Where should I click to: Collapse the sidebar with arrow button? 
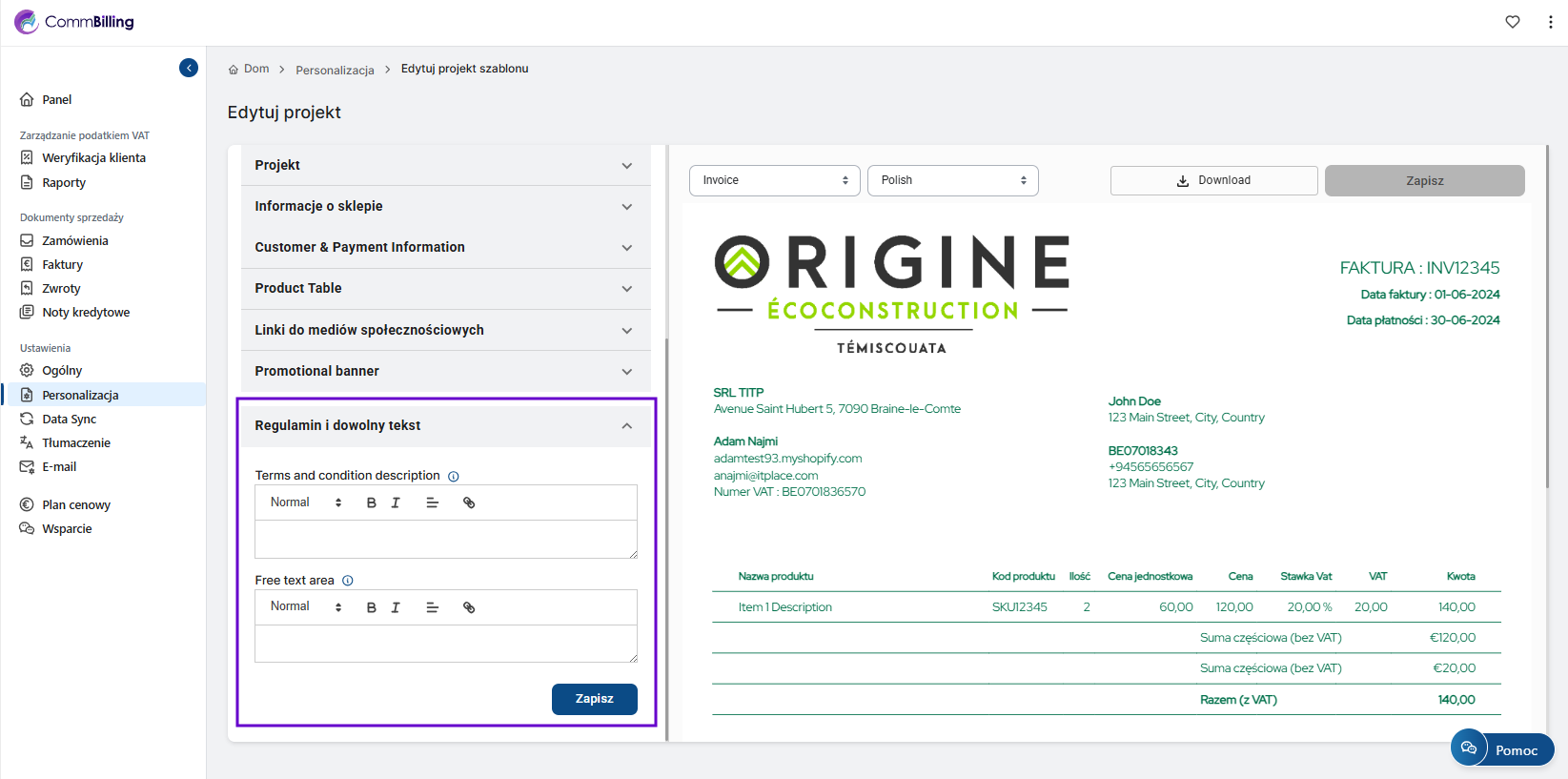189,68
